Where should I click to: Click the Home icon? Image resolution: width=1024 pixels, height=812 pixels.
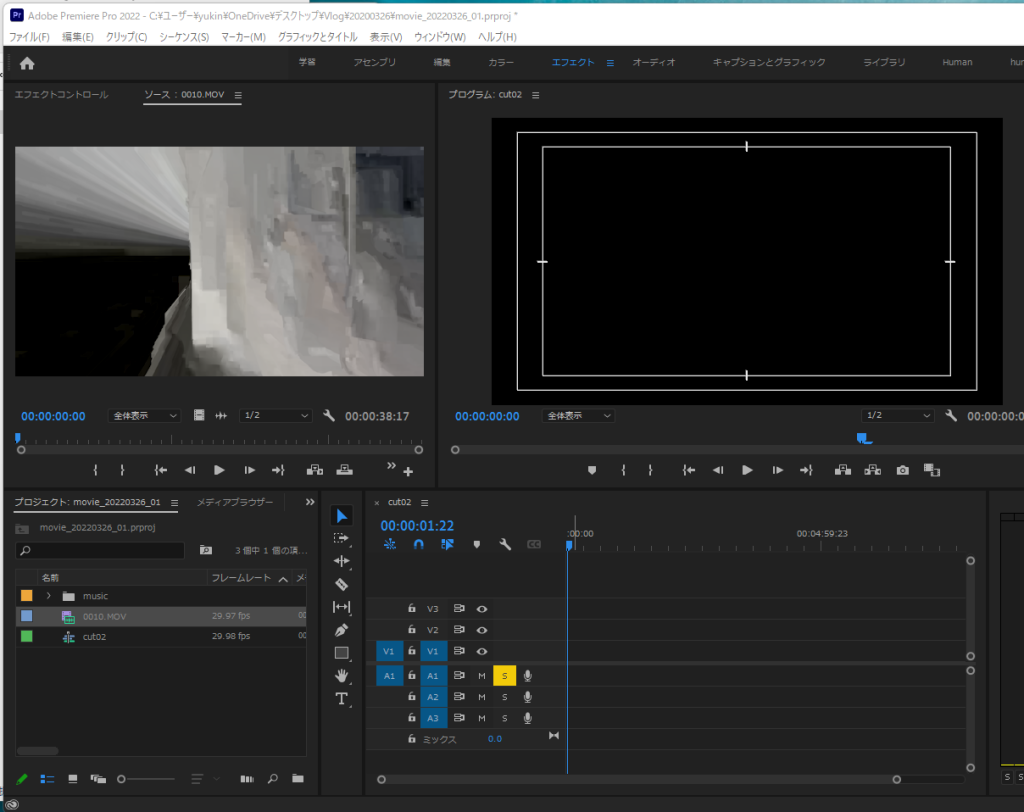[27, 63]
